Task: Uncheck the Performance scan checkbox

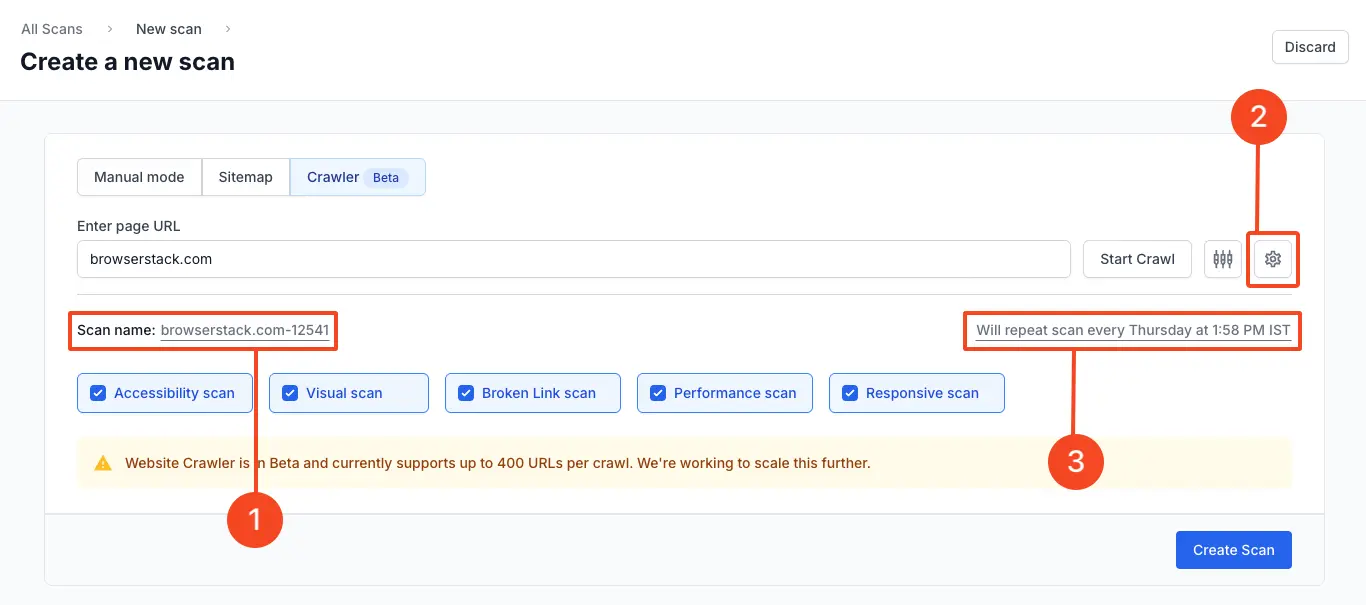Action: pos(658,393)
